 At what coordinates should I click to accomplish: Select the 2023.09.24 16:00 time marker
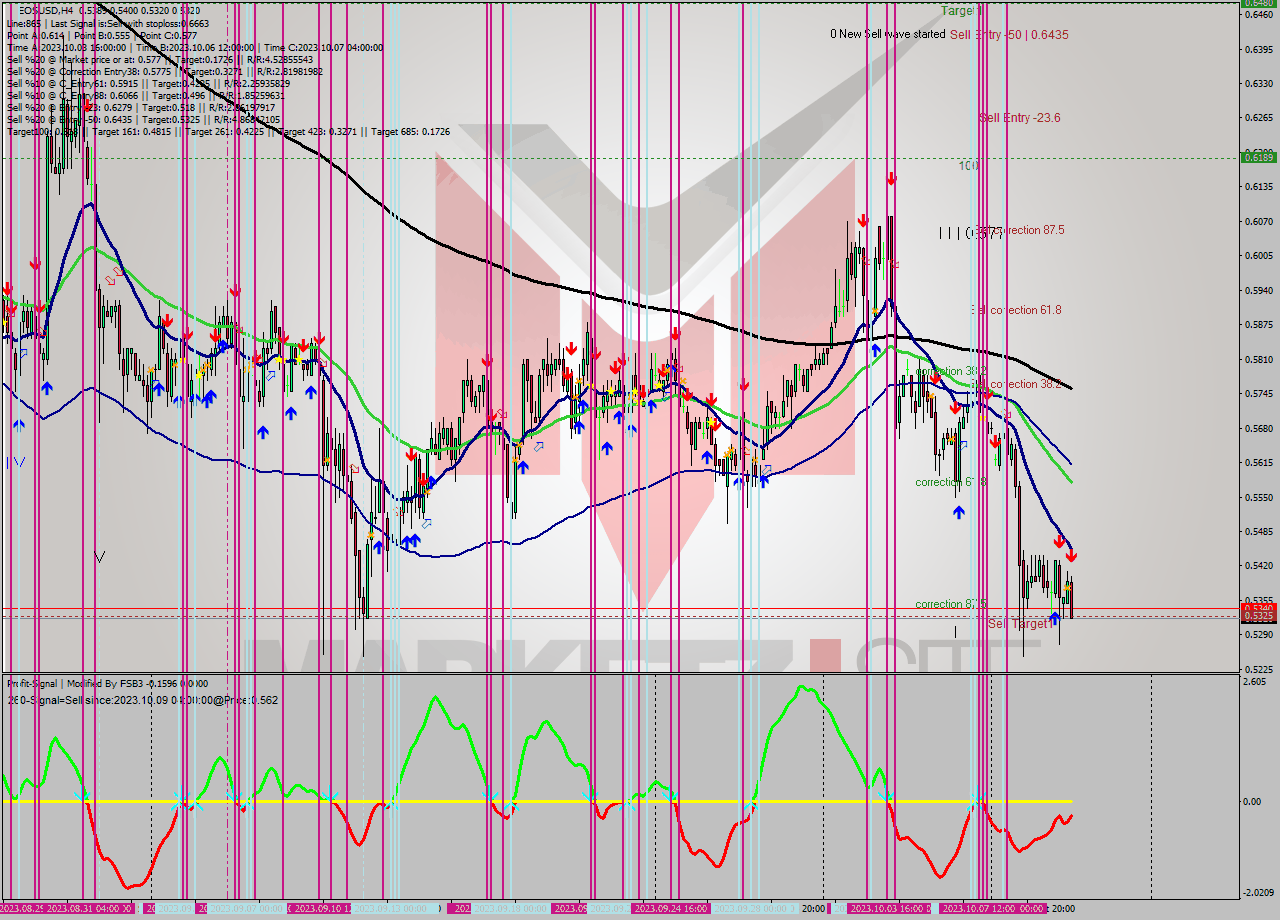(670, 909)
